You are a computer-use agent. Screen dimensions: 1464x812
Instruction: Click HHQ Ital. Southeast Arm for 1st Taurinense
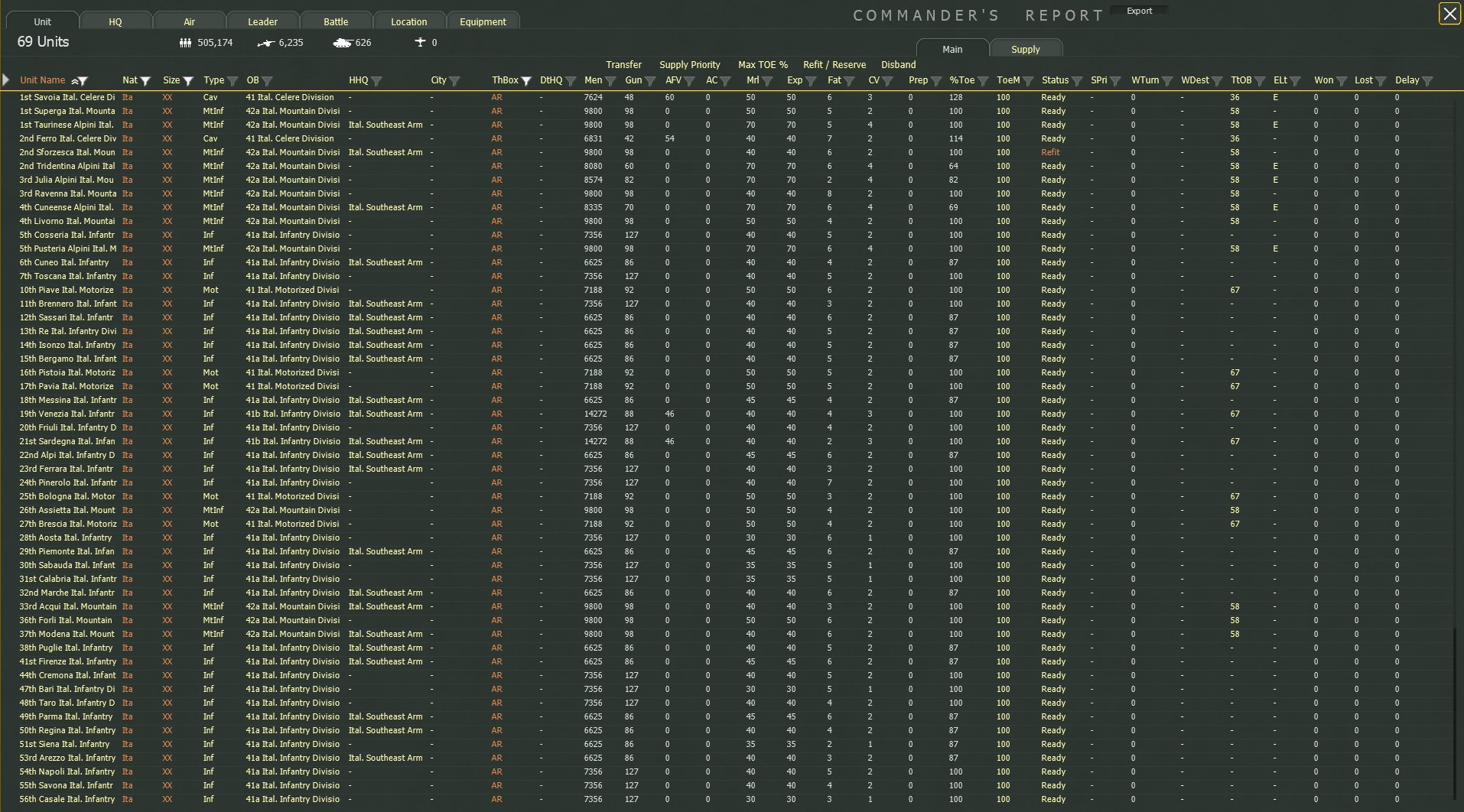386,125
